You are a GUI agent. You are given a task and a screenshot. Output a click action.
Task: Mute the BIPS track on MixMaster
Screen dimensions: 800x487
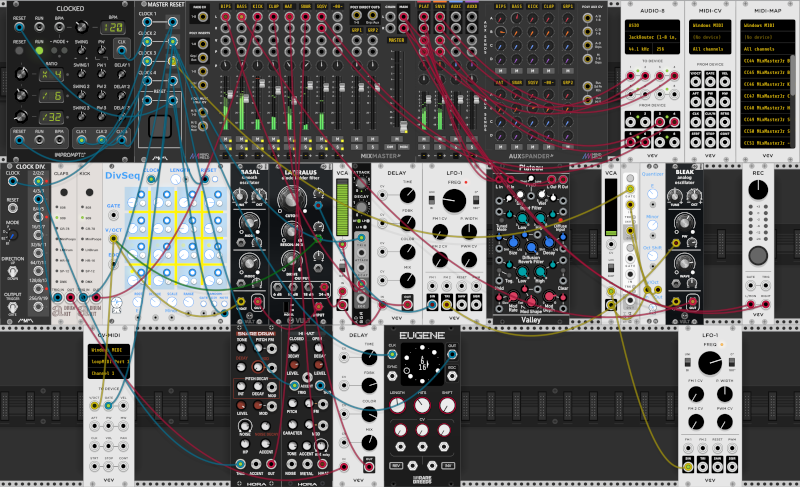226,139
